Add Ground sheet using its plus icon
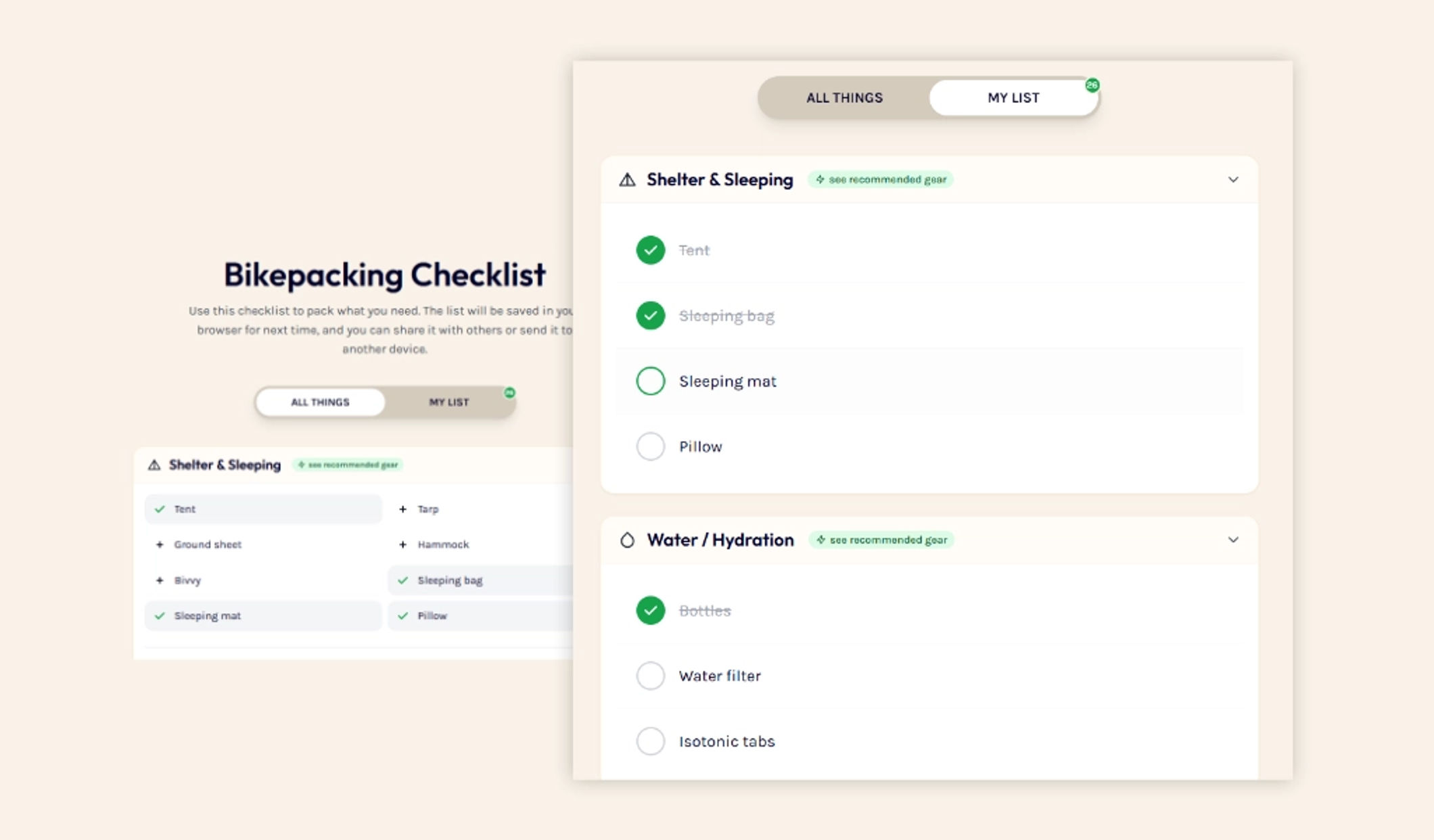The height and width of the screenshot is (840, 1434). coord(160,544)
